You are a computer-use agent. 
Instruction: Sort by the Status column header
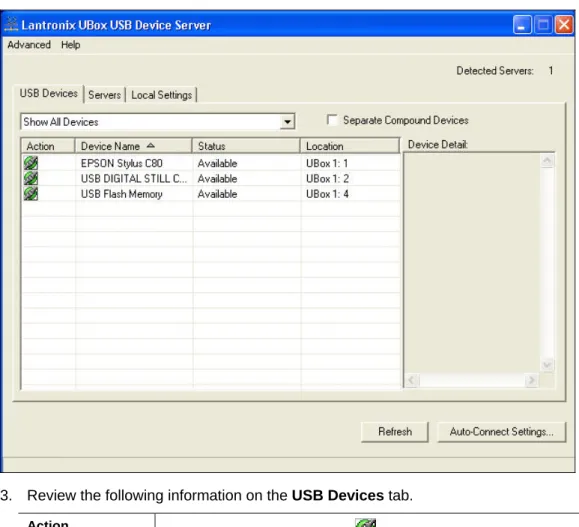[x=246, y=146]
